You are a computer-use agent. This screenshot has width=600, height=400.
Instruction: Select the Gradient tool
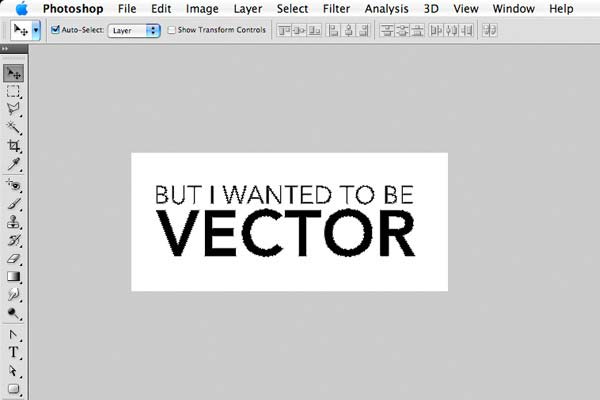click(13, 277)
